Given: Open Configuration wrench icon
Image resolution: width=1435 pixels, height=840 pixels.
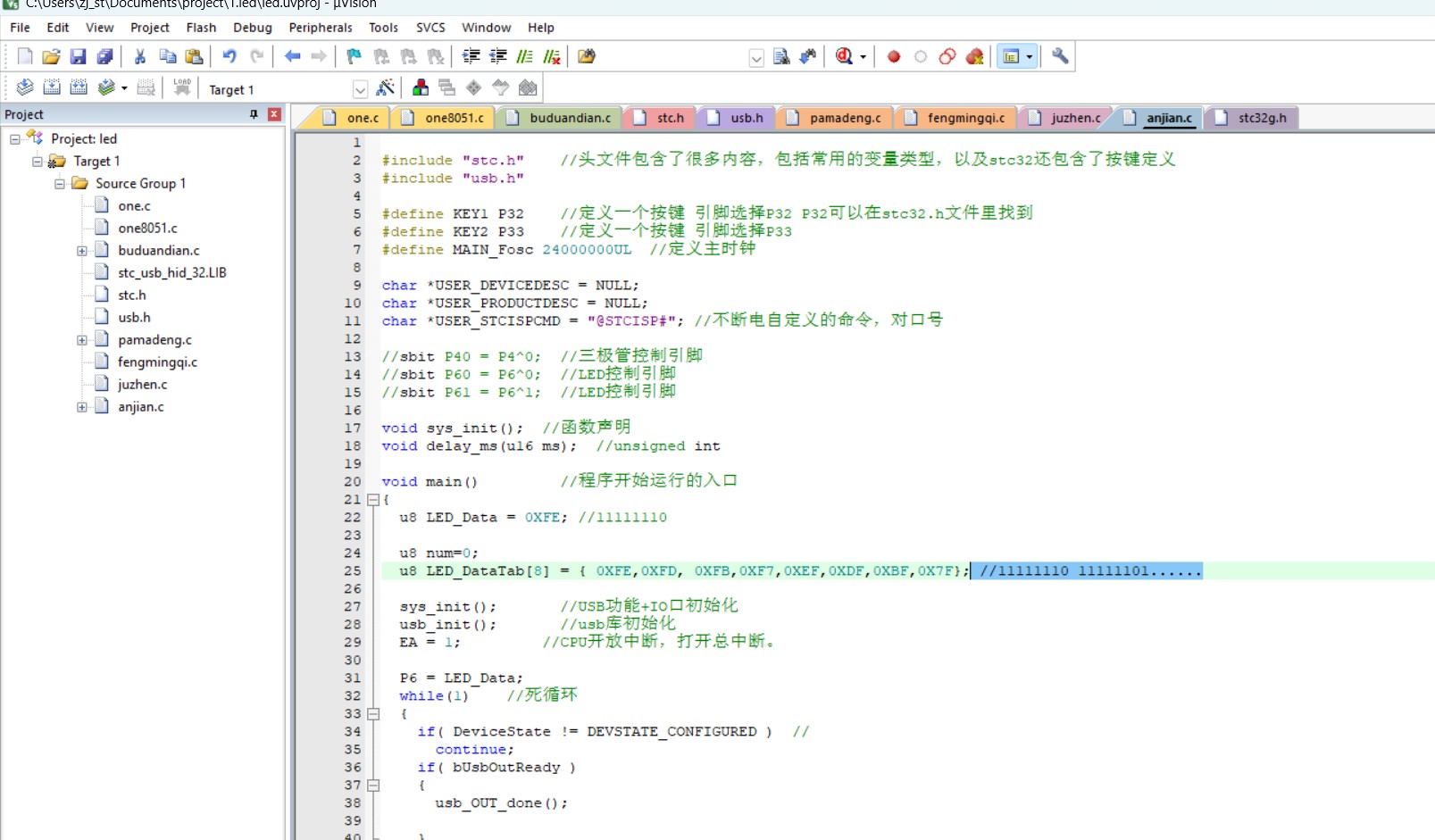Looking at the screenshot, I should click(x=1060, y=56).
